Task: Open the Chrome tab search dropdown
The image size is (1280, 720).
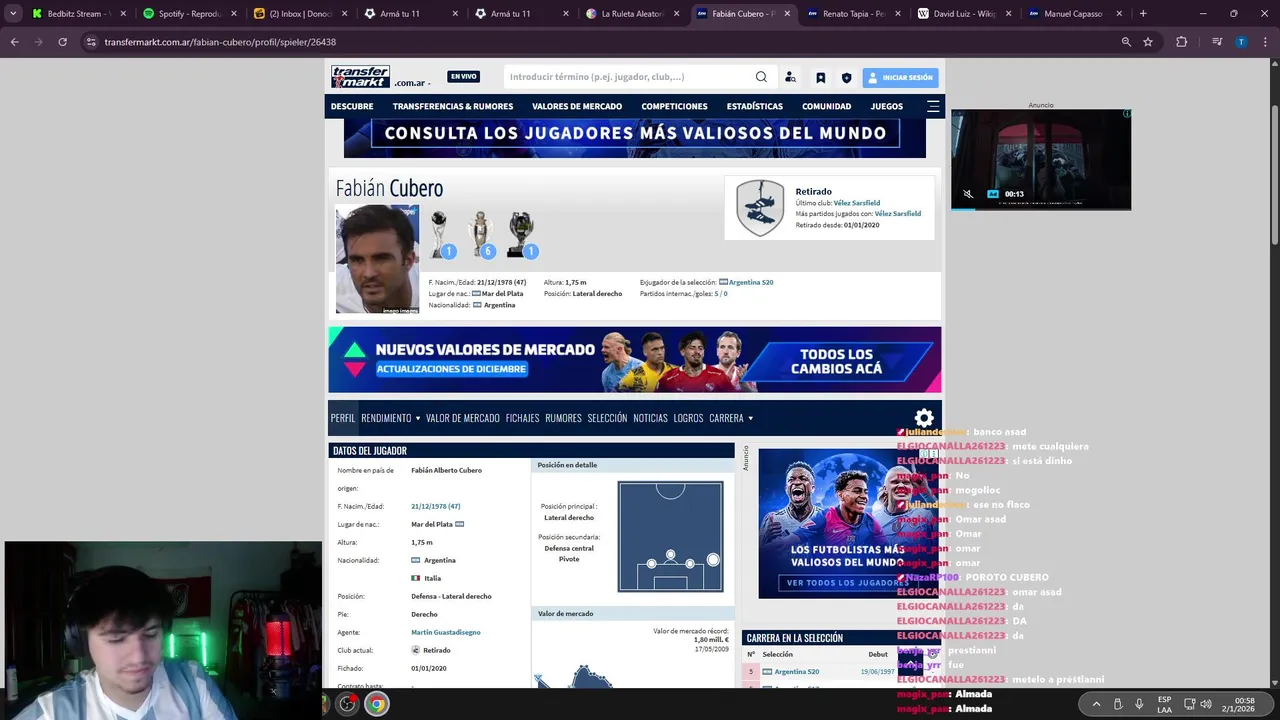Action: [13, 14]
